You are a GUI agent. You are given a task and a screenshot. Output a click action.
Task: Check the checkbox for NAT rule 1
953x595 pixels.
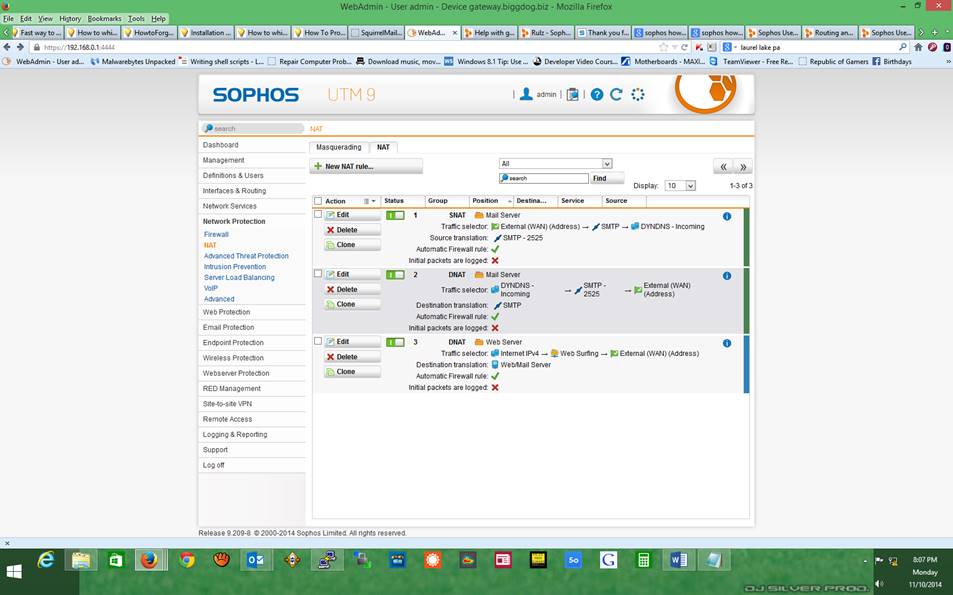[318, 214]
